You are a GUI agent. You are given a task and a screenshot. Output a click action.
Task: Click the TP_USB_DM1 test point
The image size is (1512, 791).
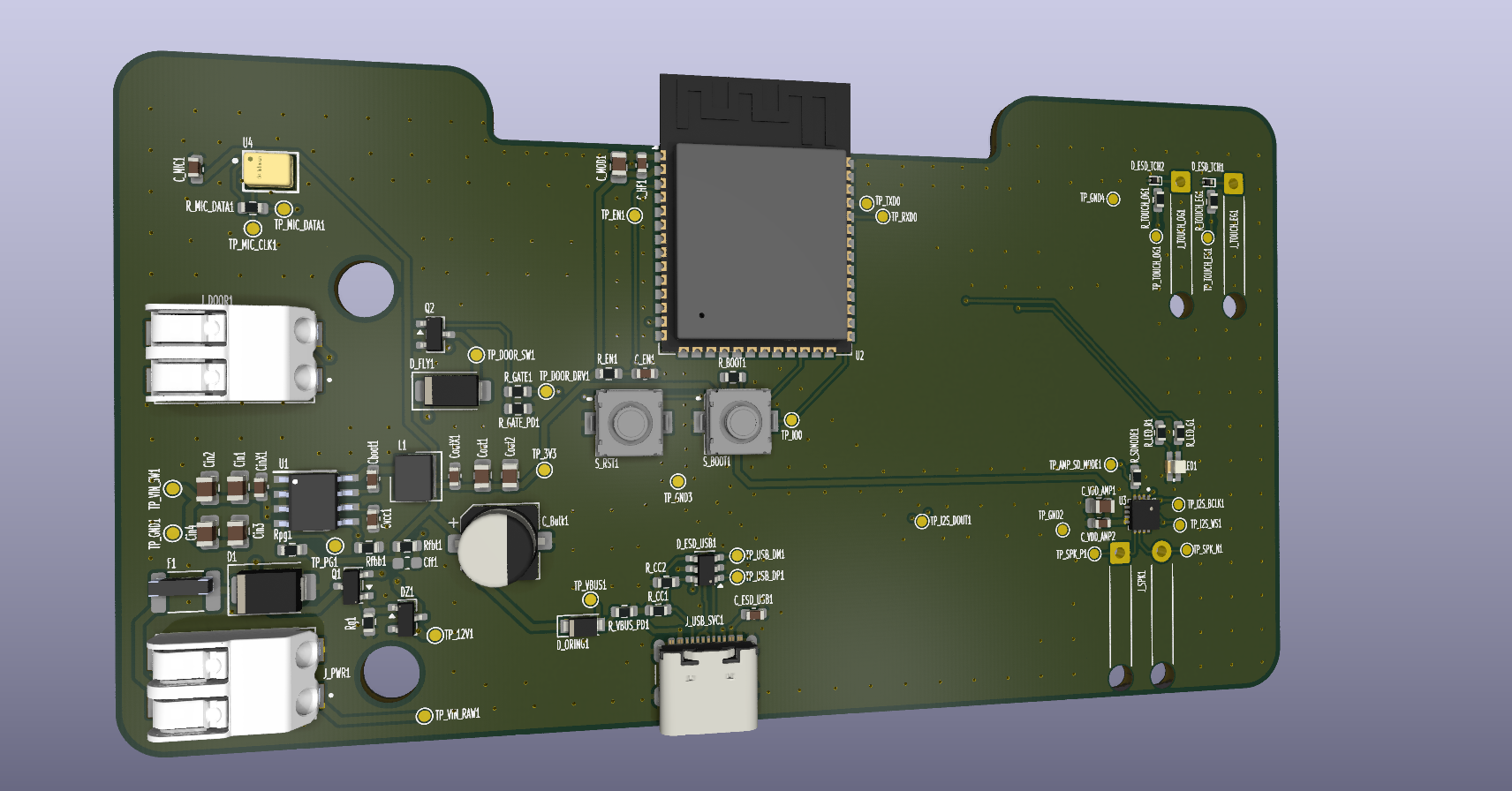click(x=737, y=555)
